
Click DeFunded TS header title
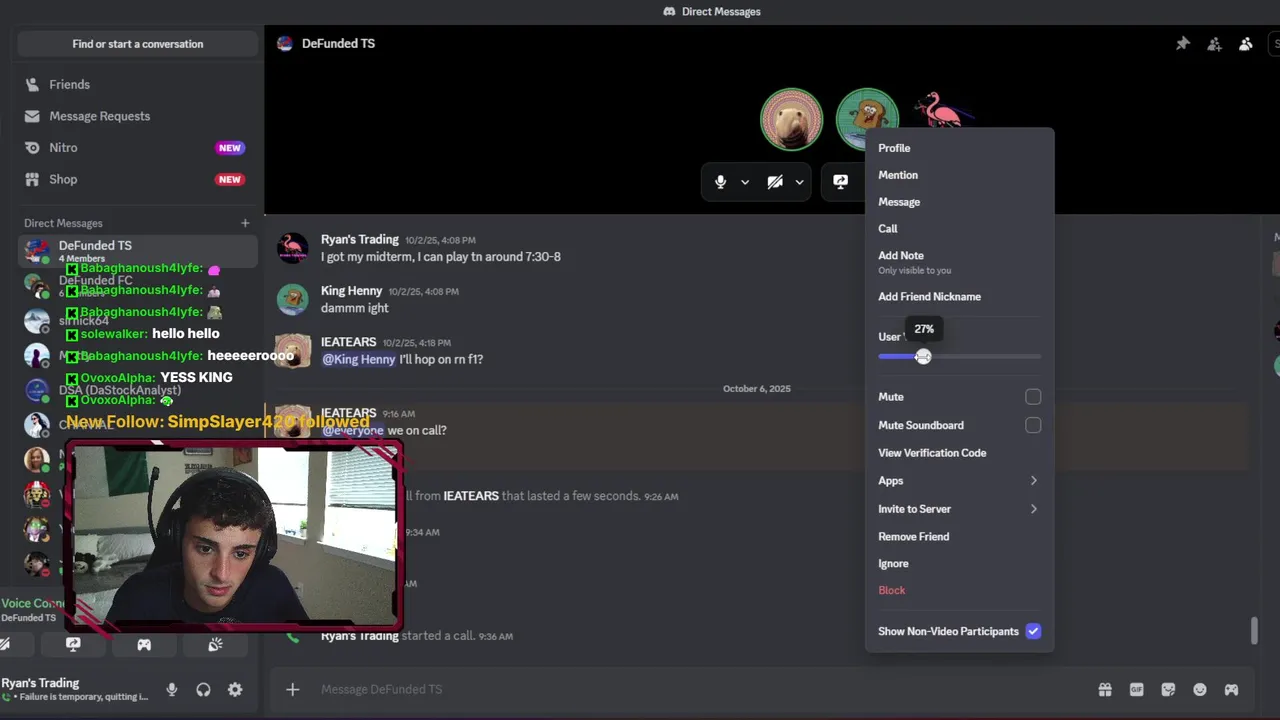point(338,44)
